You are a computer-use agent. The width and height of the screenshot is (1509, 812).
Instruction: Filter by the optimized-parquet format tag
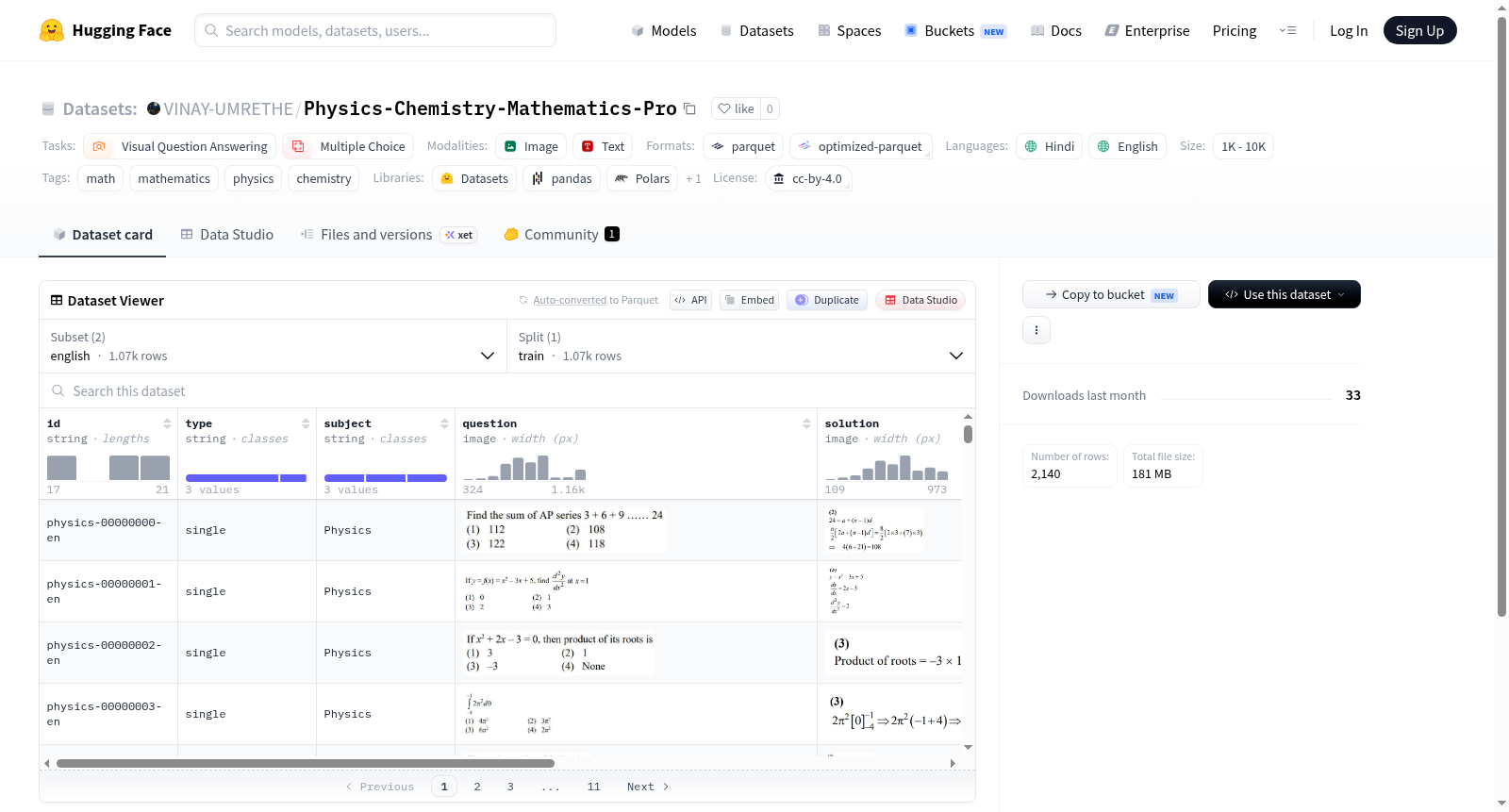pyautogui.click(x=860, y=146)
